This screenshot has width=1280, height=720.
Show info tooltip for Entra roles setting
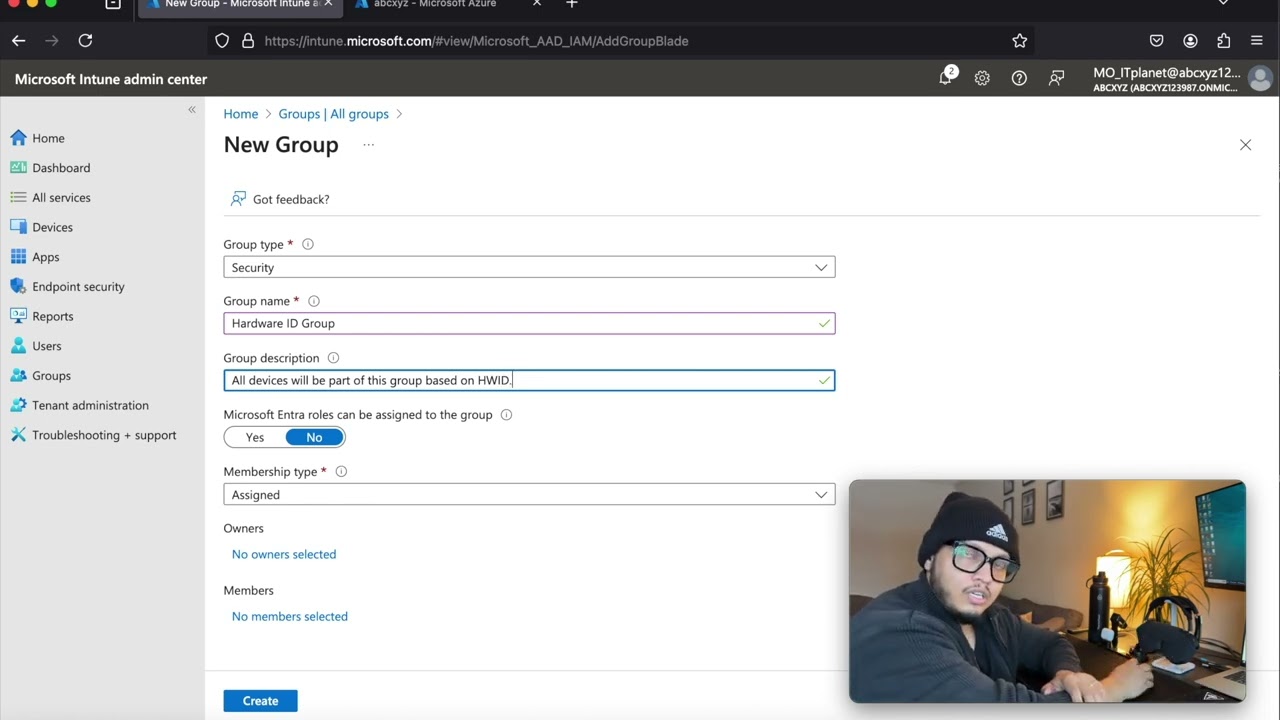506,415
